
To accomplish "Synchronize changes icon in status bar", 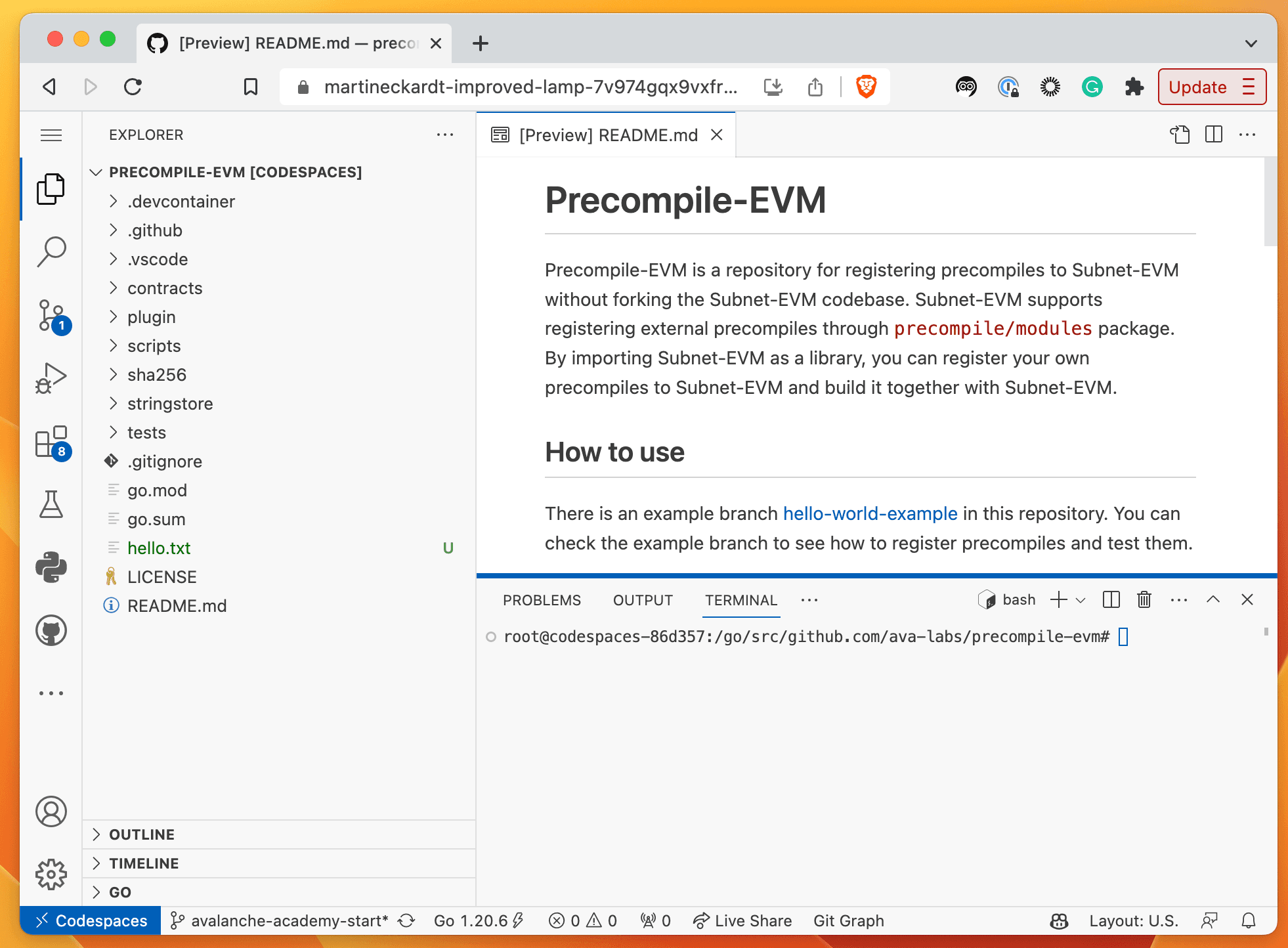I will click(x=407, y=920).
